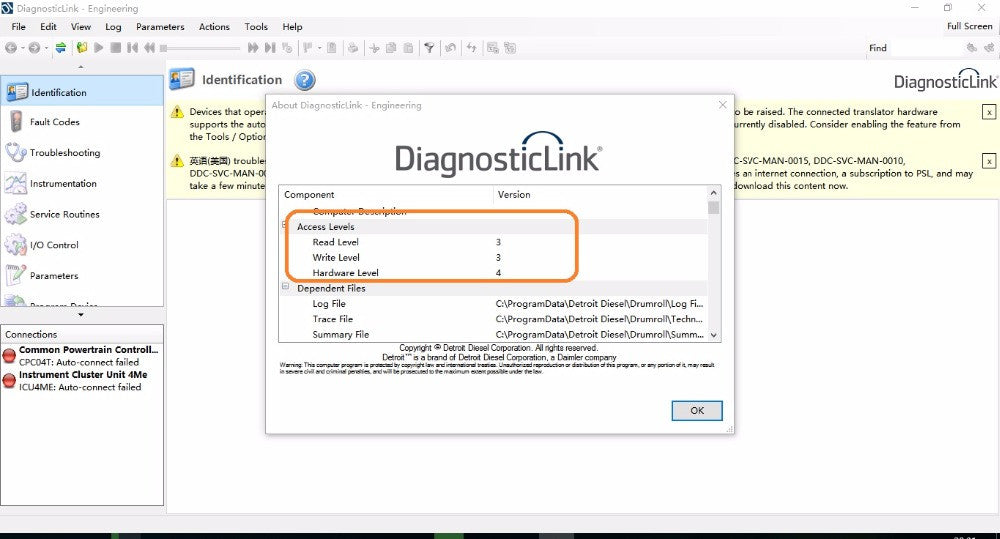This screenshot has height=539, width=1000.
Task: Open Parameters from the sidebar
Action: click(x=82, y=275)
